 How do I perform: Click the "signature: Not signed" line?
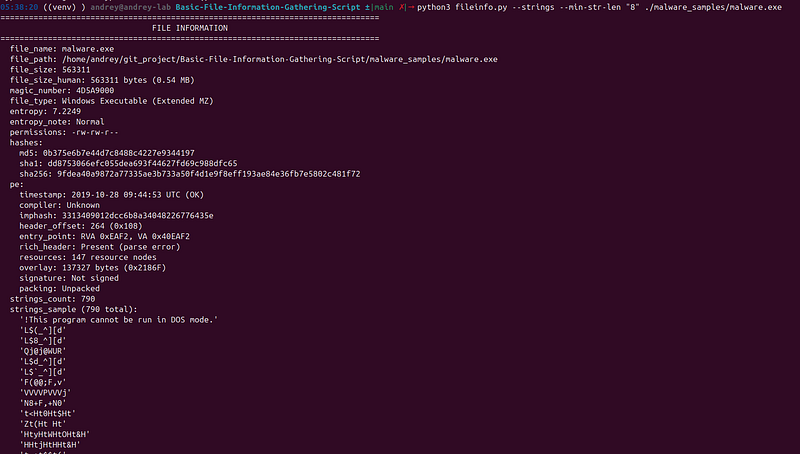[69, 278]
